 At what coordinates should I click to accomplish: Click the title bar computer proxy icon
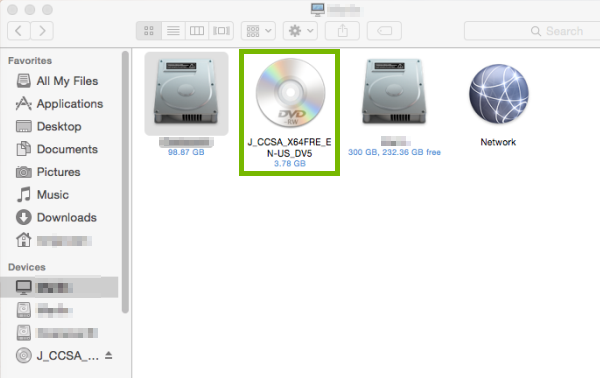pyautogui.click(x=318, y=10)
